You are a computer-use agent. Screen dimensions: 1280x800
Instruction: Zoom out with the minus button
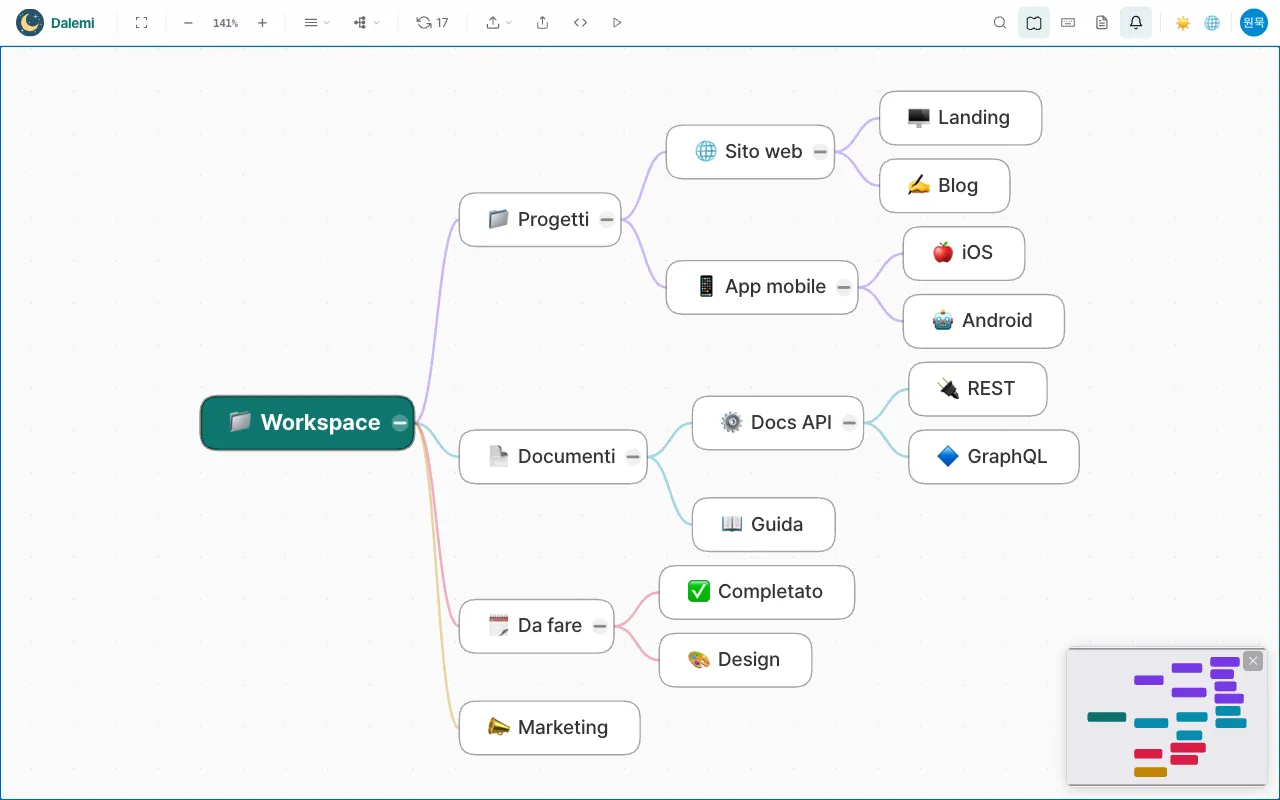(x=188, y=22)
